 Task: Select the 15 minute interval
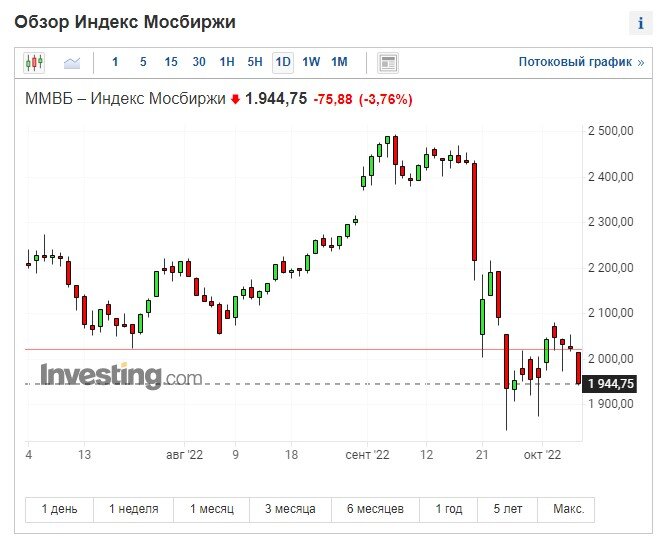point(171,62)
